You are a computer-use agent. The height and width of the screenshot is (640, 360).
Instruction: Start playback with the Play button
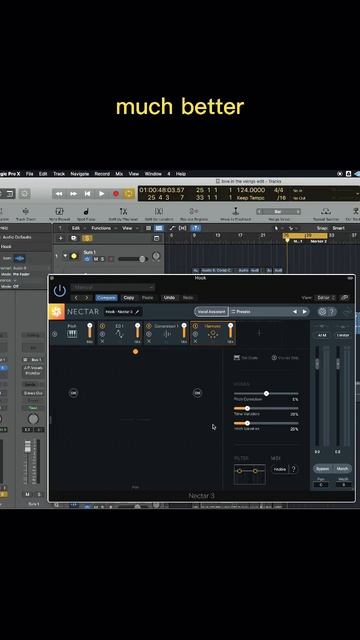[102, 193]
